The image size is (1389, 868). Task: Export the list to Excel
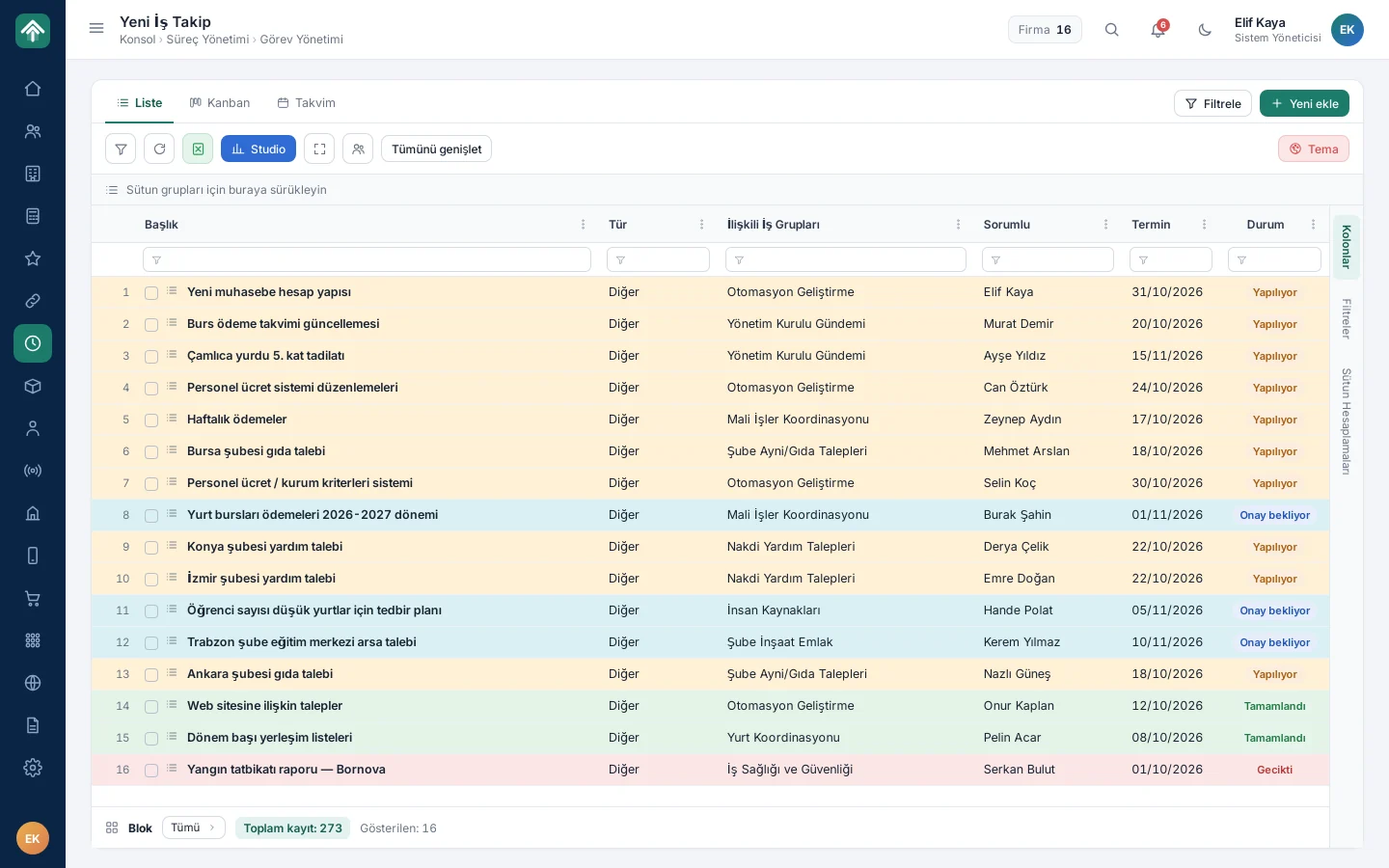pos(198,149)
